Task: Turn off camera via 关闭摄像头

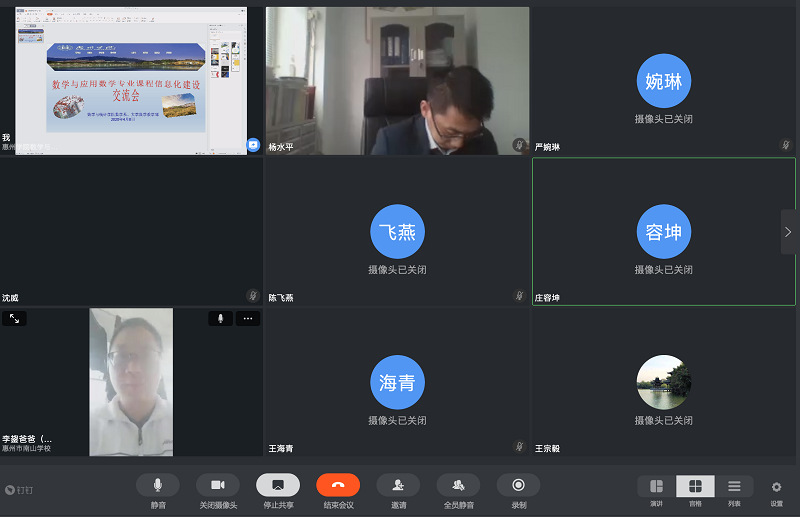Action: click(x=218, y=485)
